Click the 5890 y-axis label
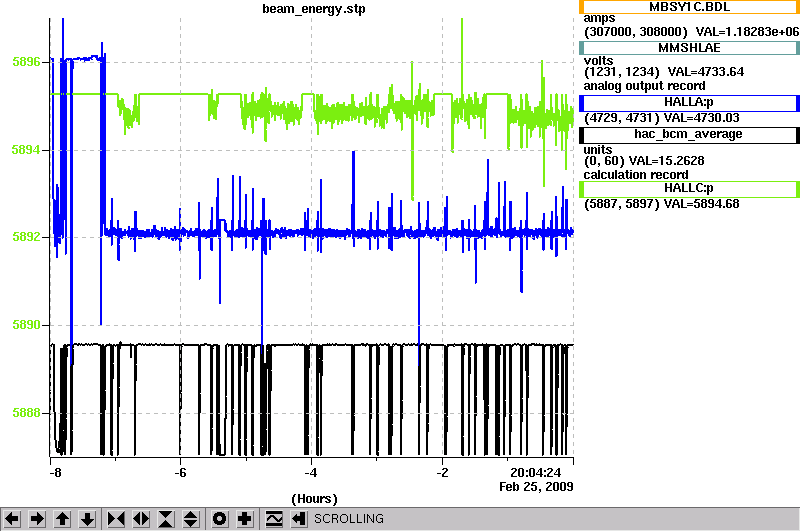Image resolution: width=800 pixels, height=531 pixels. tap(26, 325)
